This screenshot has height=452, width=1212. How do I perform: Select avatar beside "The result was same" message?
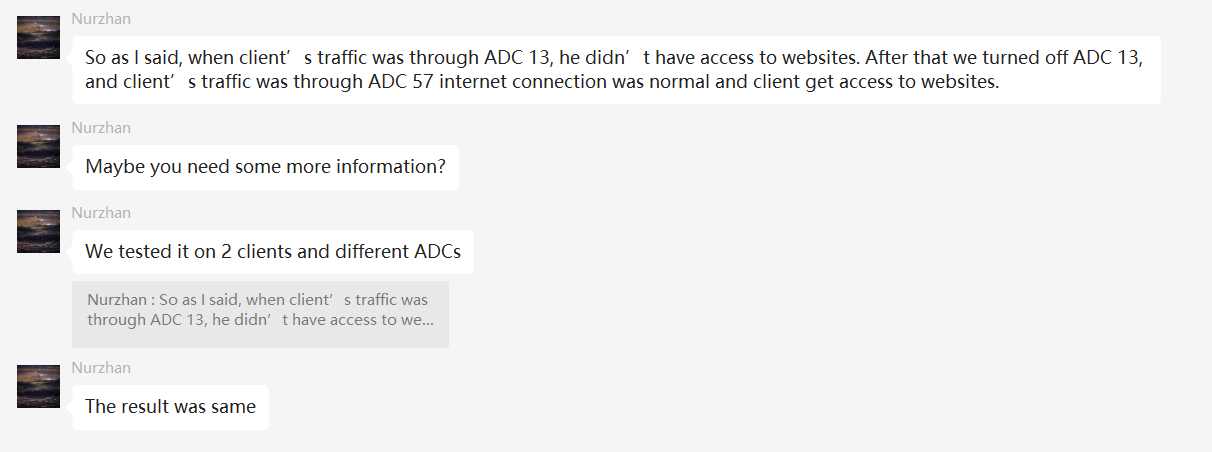[38, 387]
